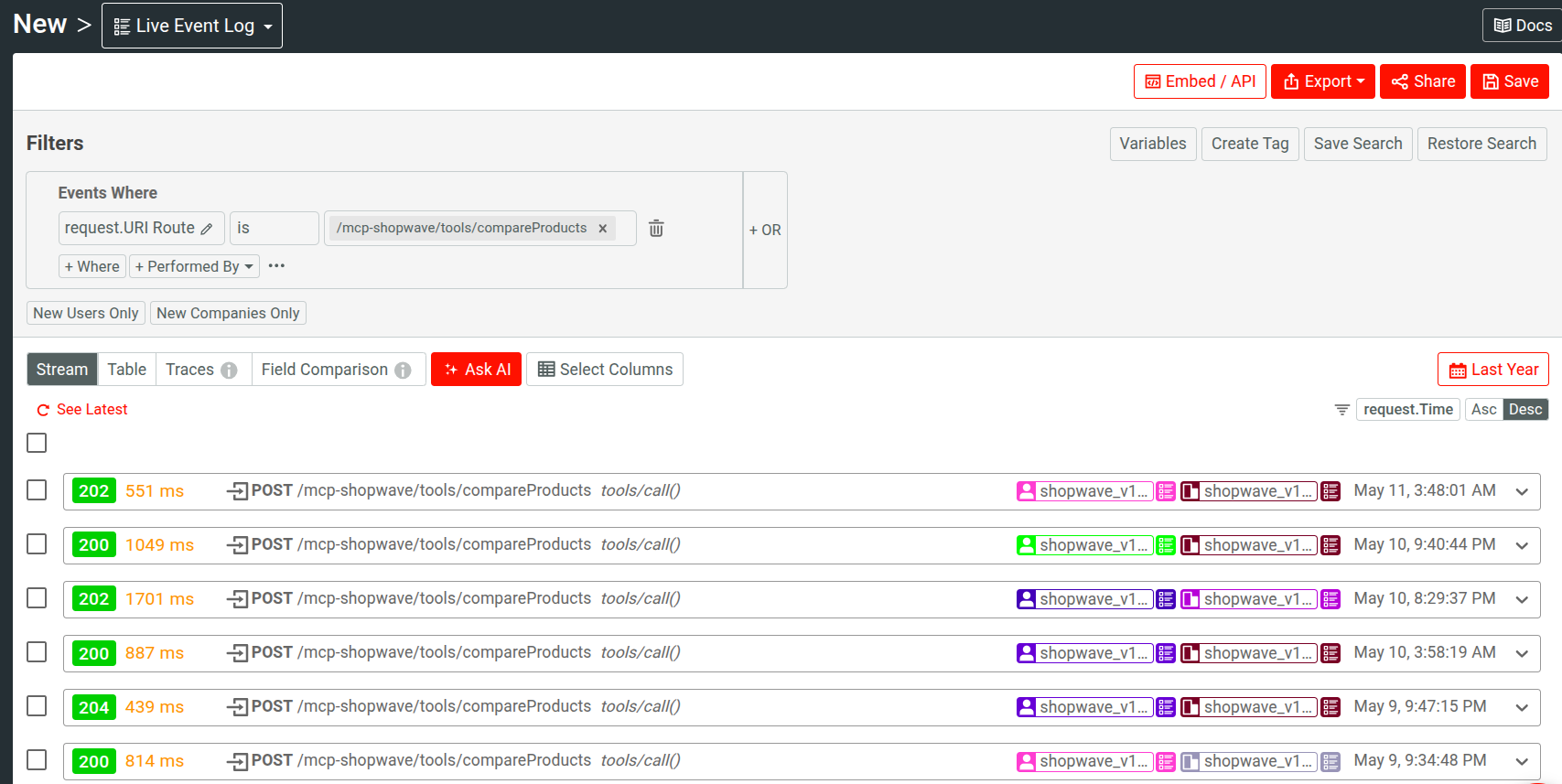This screenshot has height=784, width=1562.
Task: Open user event log icon in May 10, 9:40:44 PM row
Action: (1166, 545)
